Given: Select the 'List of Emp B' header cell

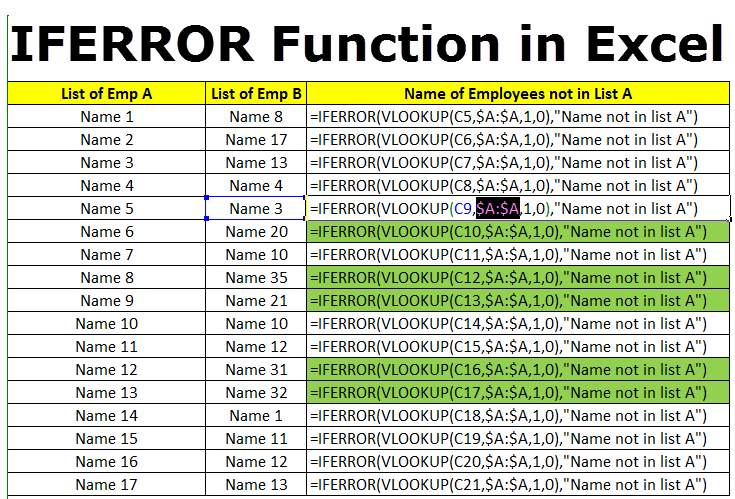Looking at the screenshot, I should (x=256, y=93).
